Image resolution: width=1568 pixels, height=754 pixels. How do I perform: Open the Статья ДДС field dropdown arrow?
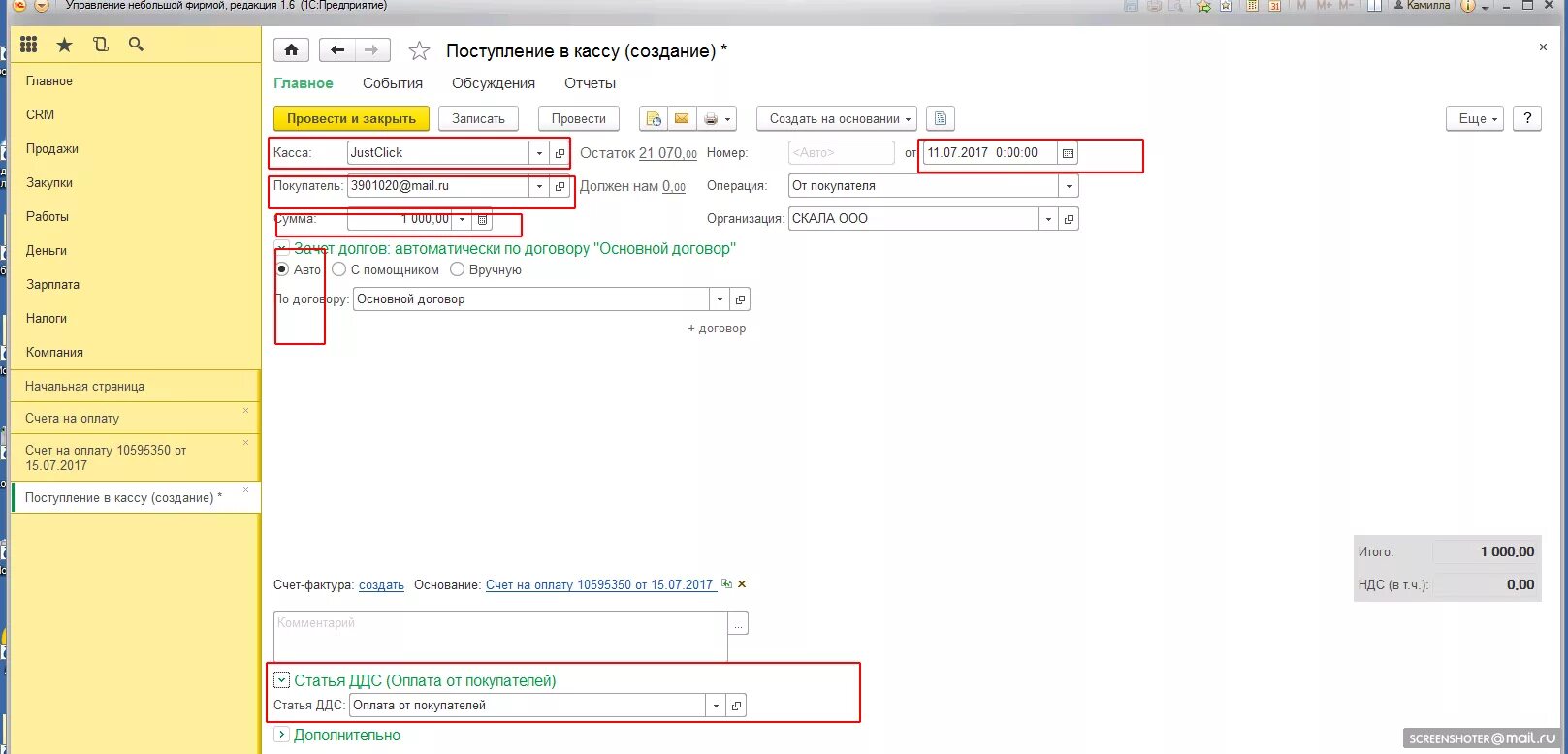(x=717, y=706)
